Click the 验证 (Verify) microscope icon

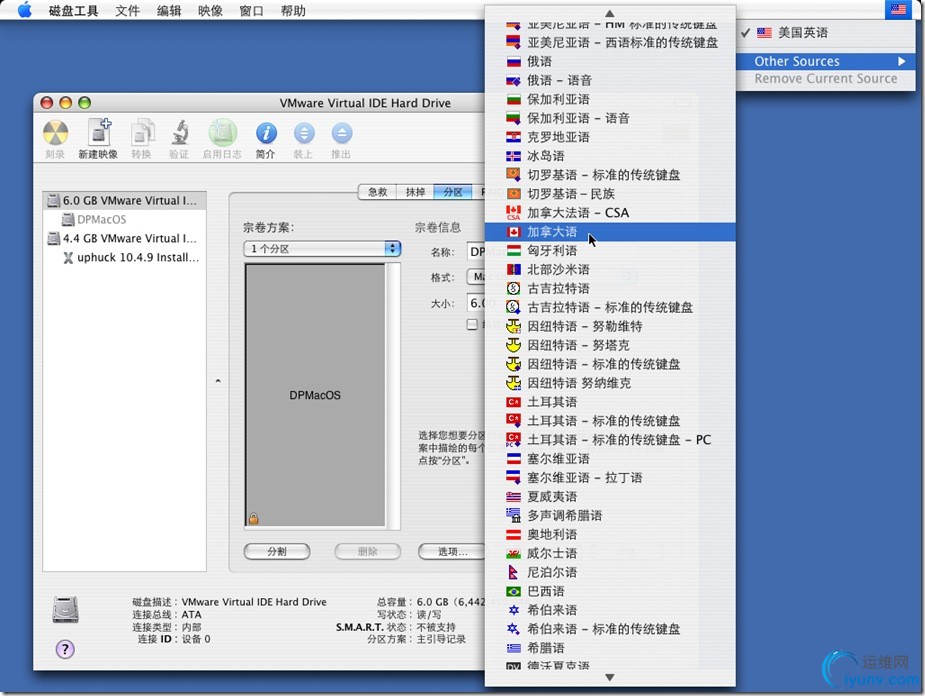(179, 134)
